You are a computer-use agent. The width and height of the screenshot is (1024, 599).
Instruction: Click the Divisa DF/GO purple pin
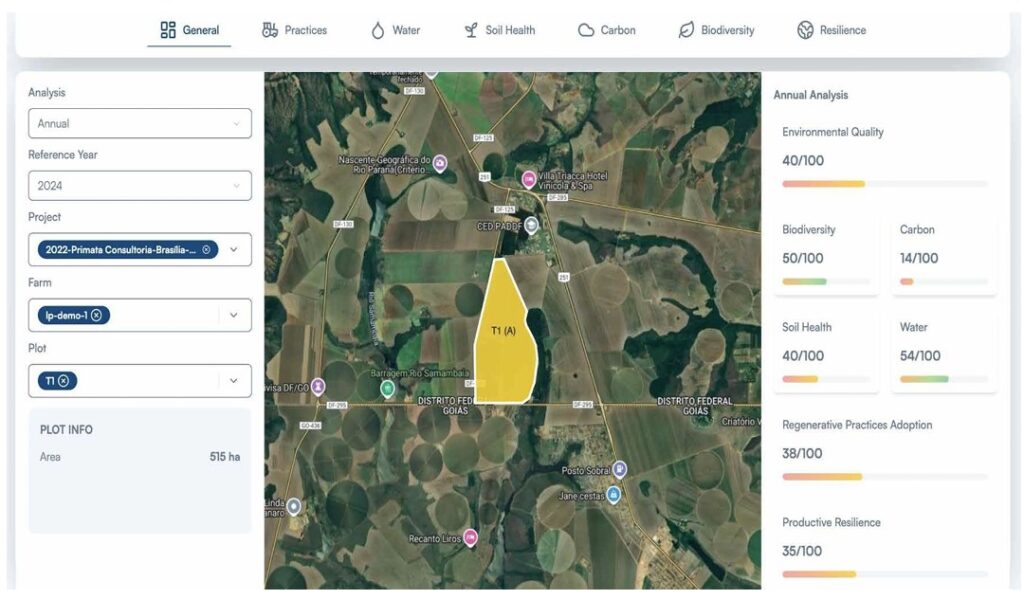coord(318,386)
